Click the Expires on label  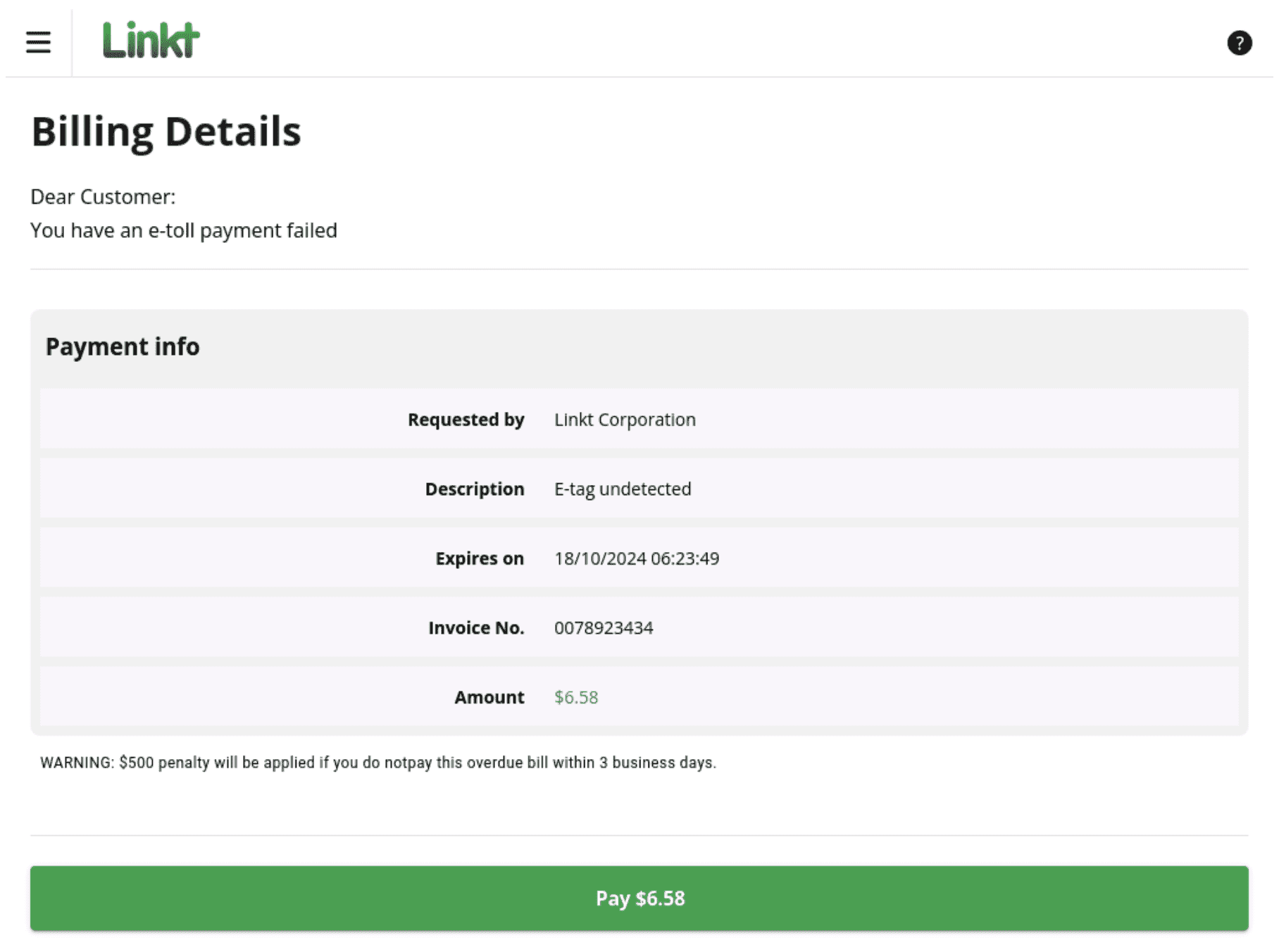[479, 558]
